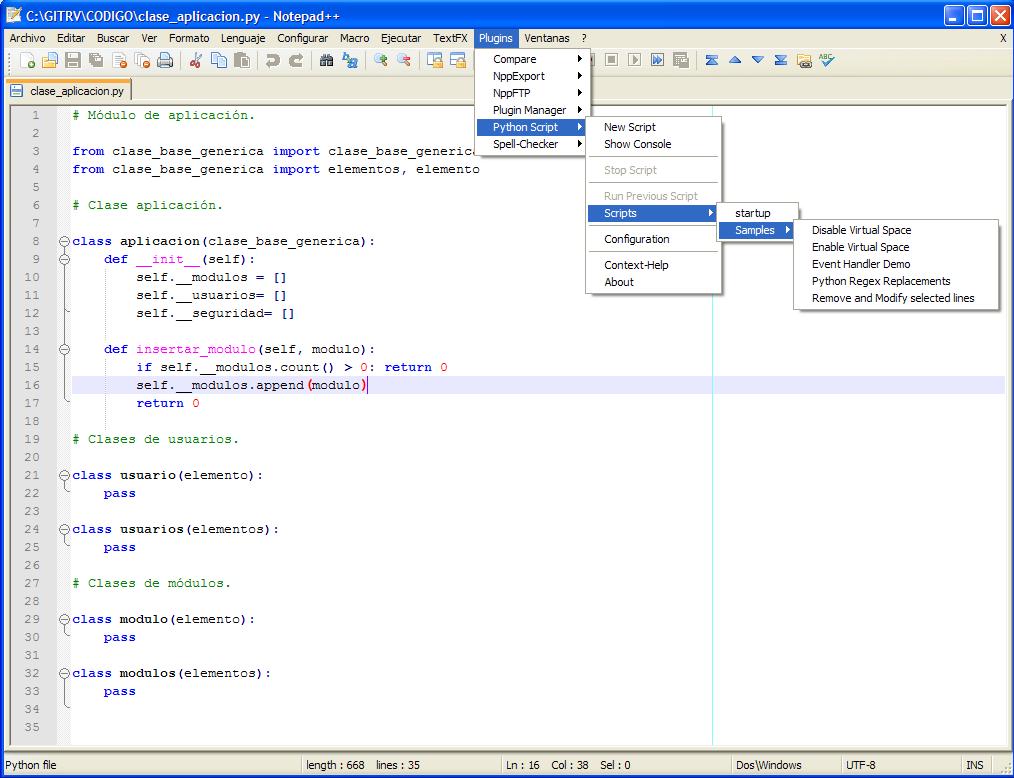Screen dimensions: 1014x778
Task: Select Show Console menu entry
Action: point(653,144)
